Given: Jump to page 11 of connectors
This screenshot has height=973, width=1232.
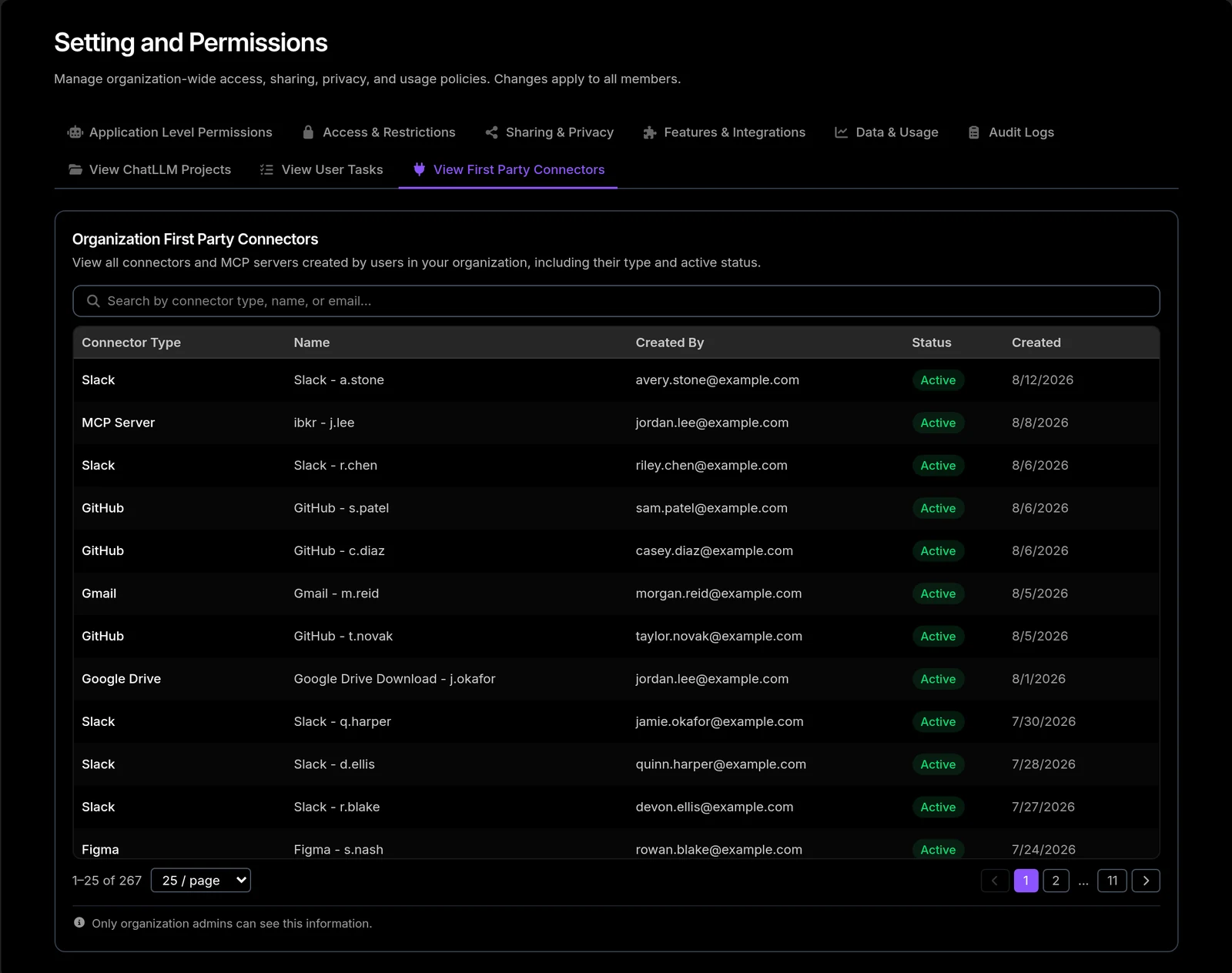Looking at the screenshot, I should [1113, 881].
